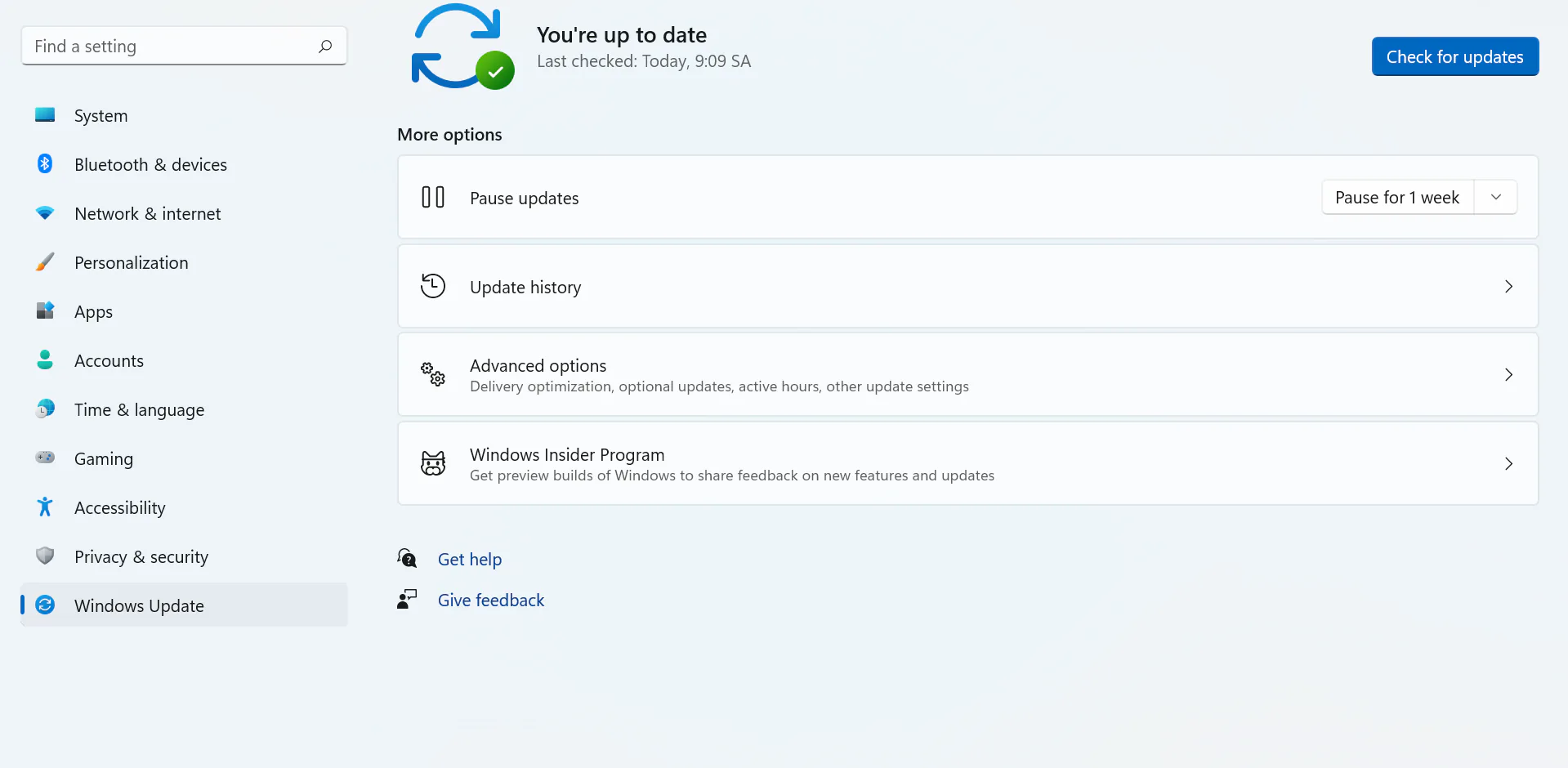Open the System settings page

click(184, 115)
